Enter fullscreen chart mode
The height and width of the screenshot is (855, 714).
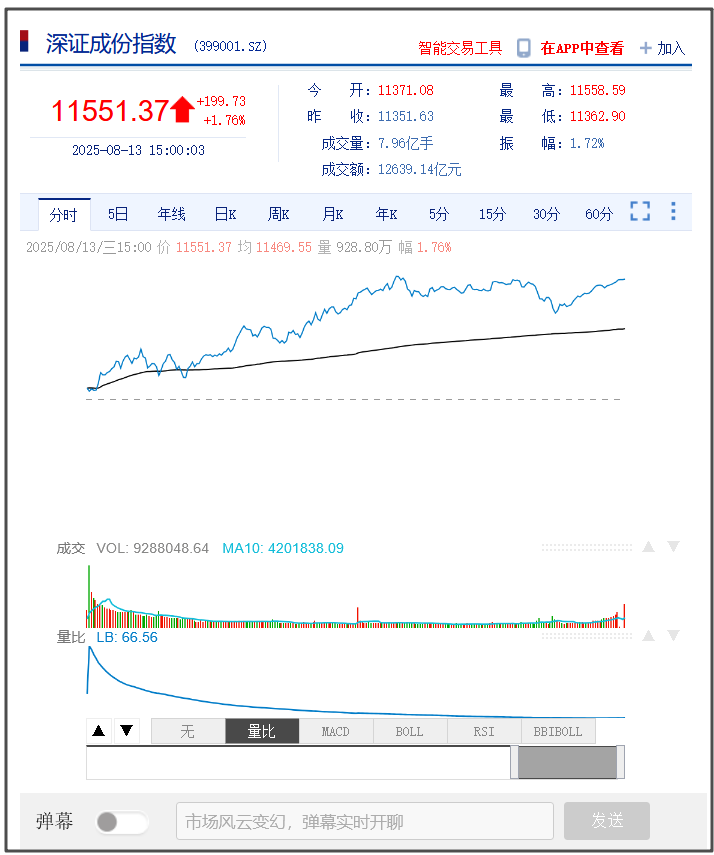point(640,212)
